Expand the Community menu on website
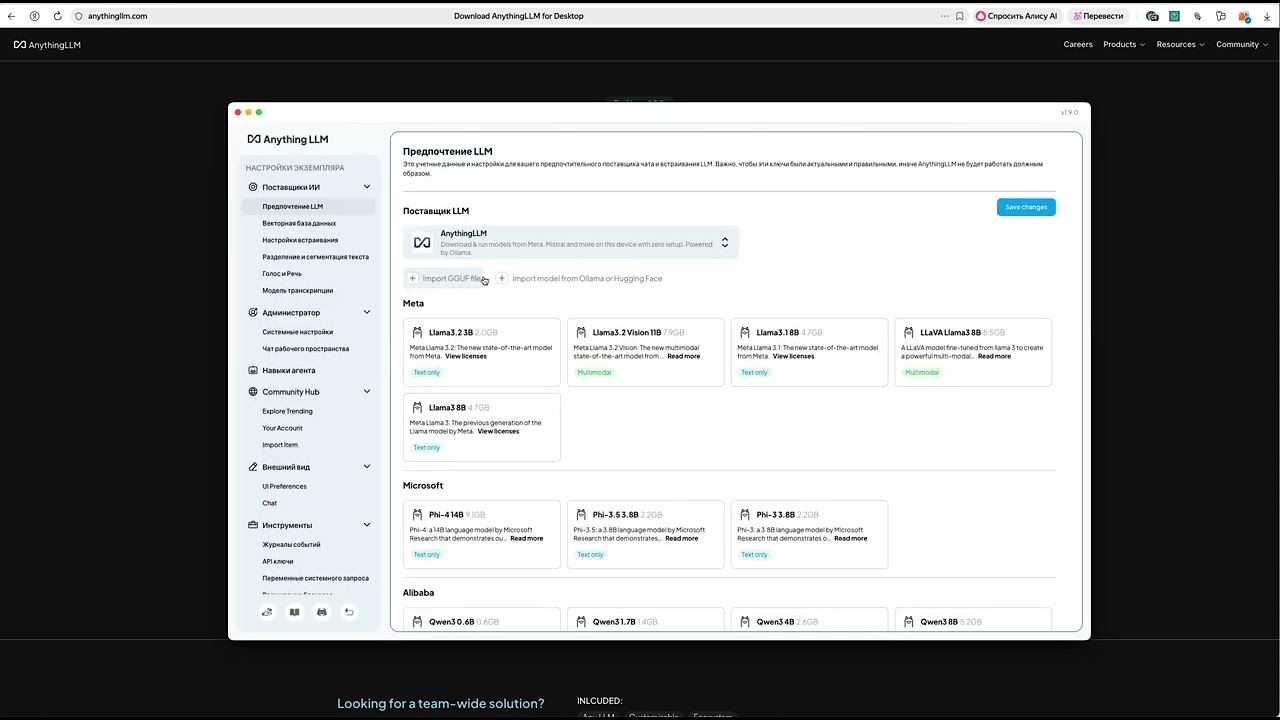 point(1241,44)
